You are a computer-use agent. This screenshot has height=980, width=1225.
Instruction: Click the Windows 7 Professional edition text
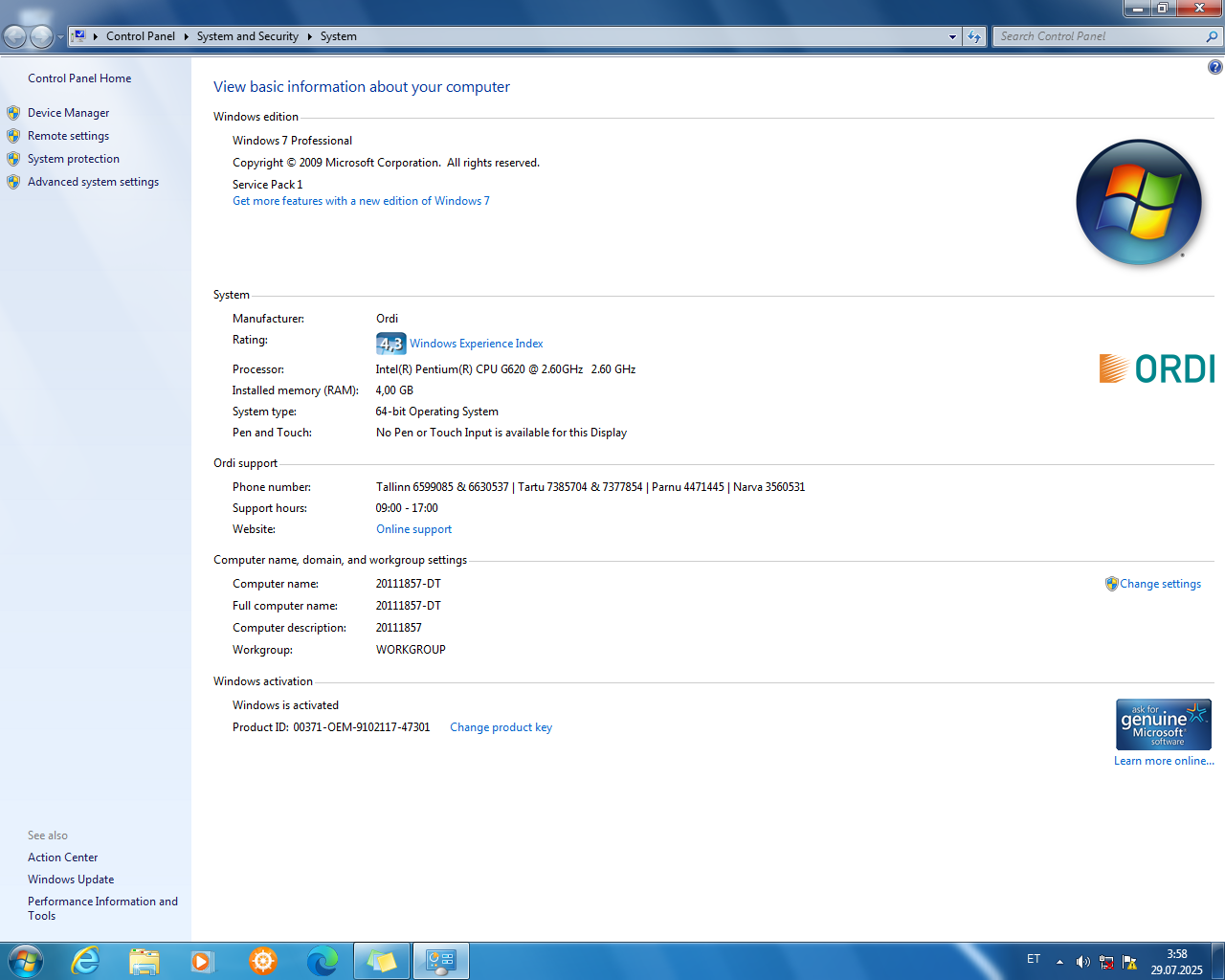click(292, 141)
